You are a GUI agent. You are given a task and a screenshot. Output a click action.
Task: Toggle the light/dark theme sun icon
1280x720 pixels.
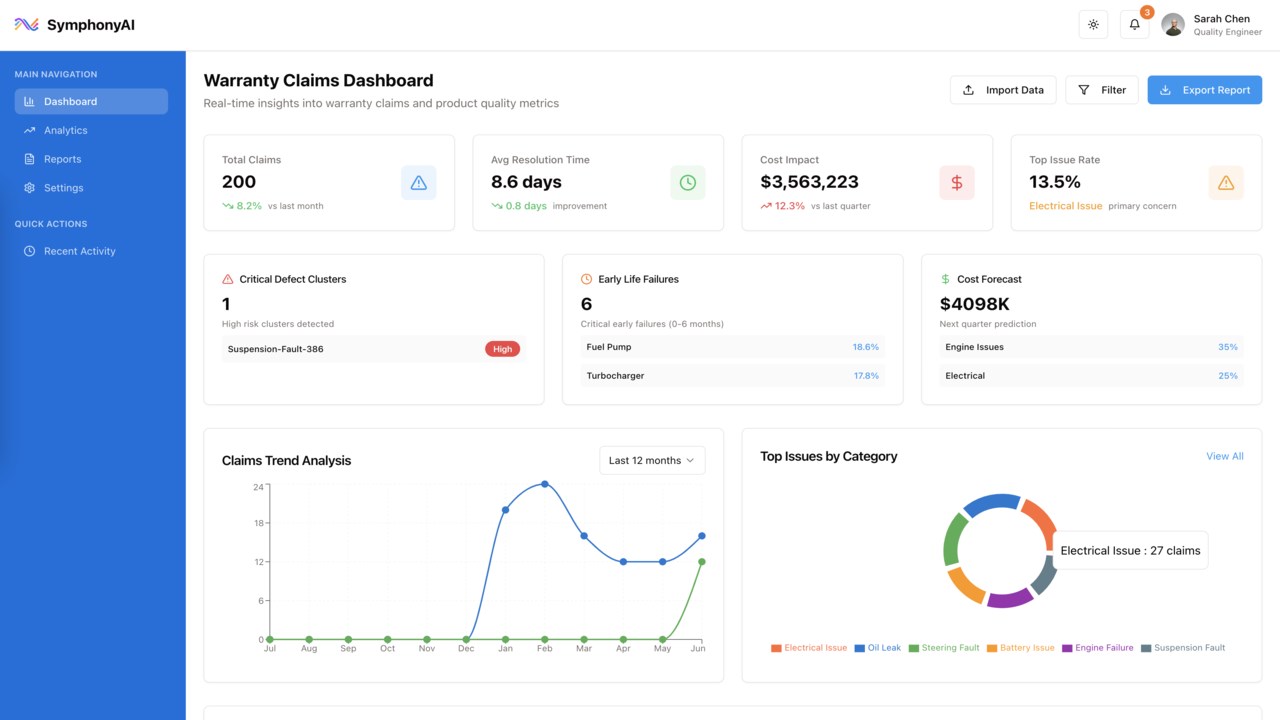[x=1093, y=25]
